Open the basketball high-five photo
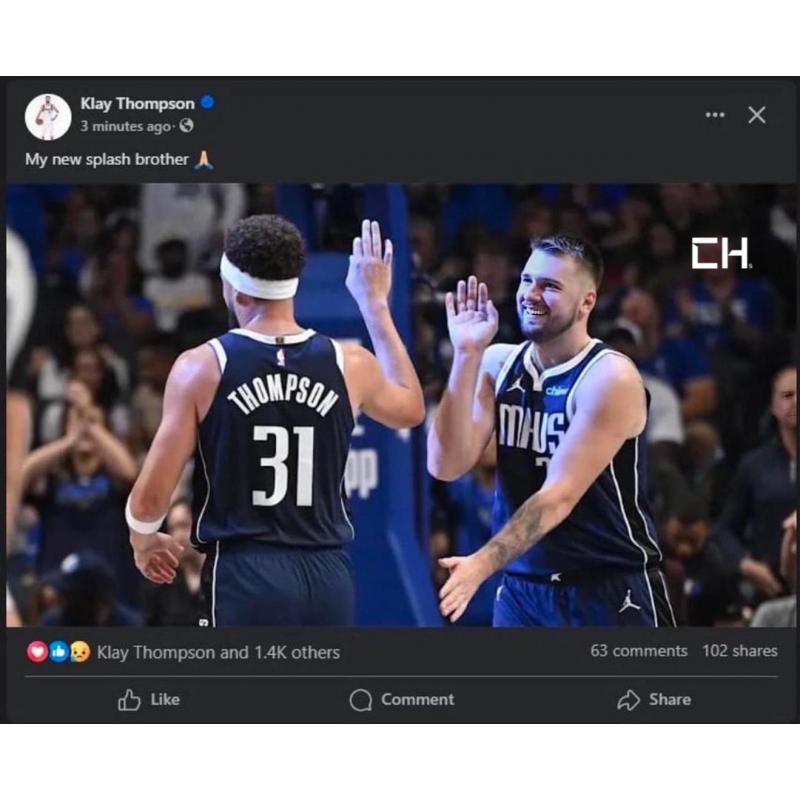 [x=400, y=405]
